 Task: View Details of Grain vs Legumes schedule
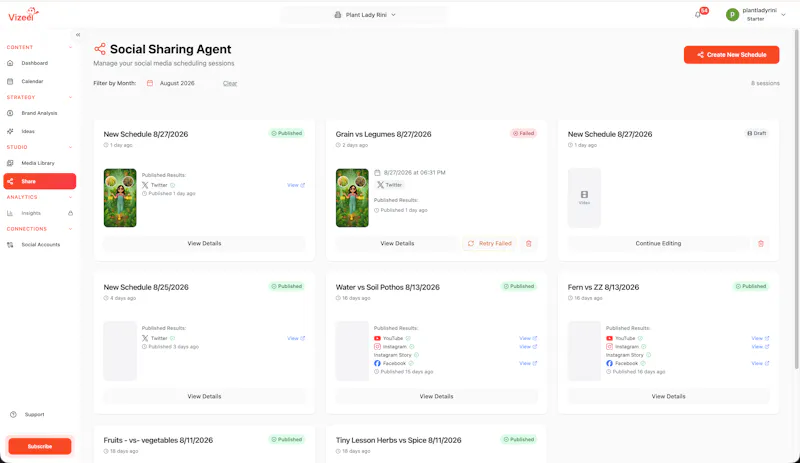click(x=397, y=243)
